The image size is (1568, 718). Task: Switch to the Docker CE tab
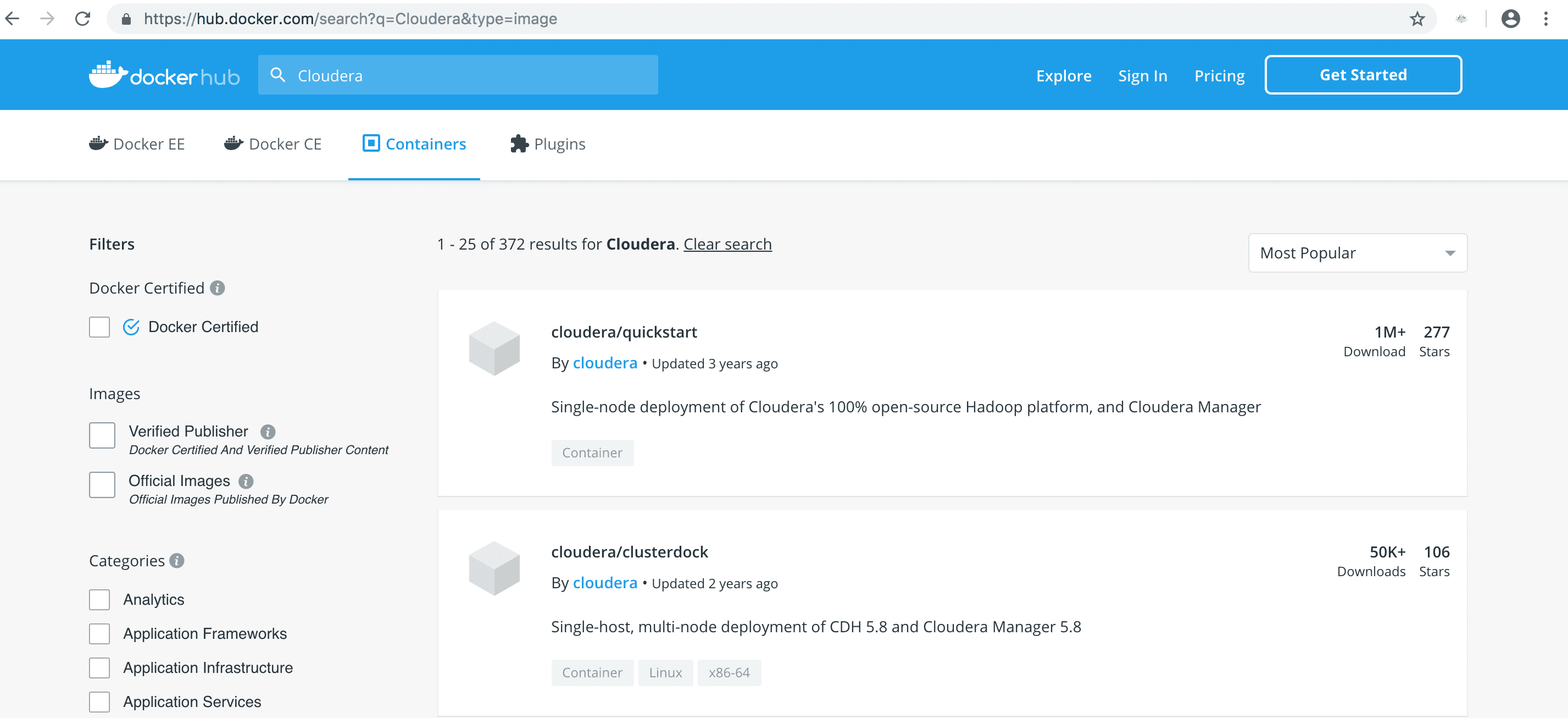tap(273, 145)
